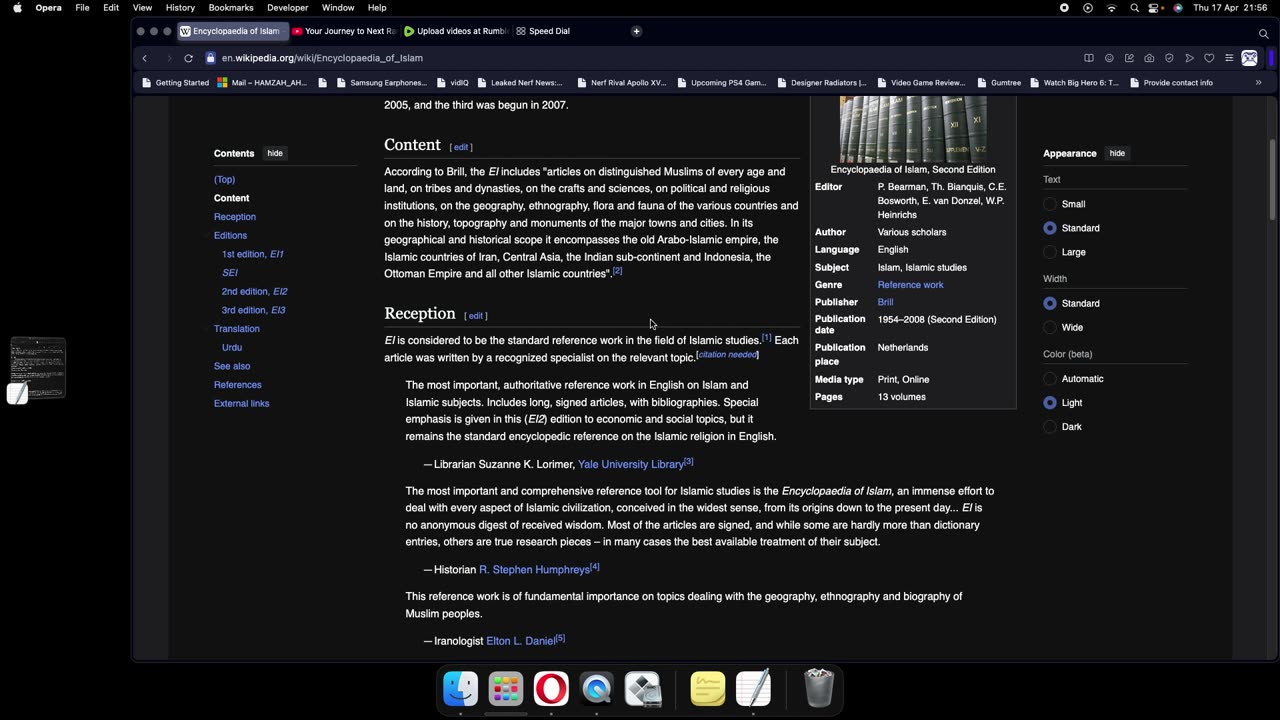Open the Apple menu
This screenshot has width=1280, height=720.
pyautogui.click(x=17, y=8)
